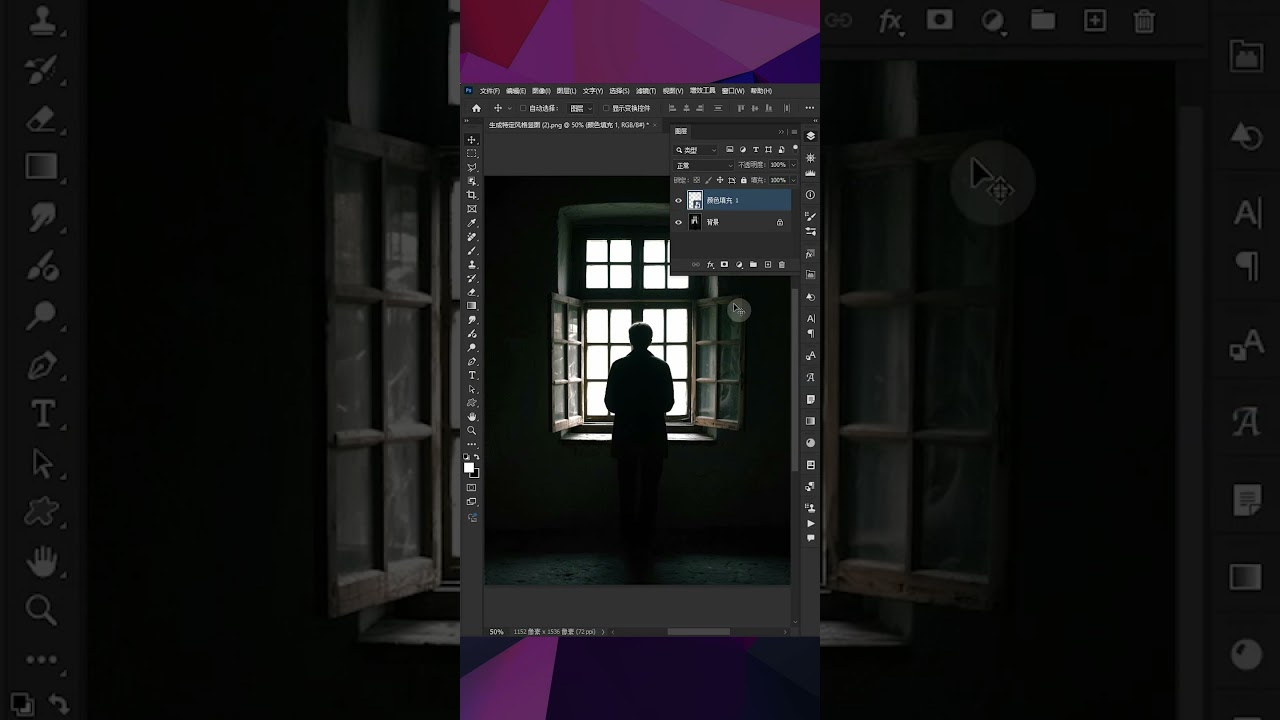Open the 编辑(E) menu
The image size is (1280, 720).
516,91
